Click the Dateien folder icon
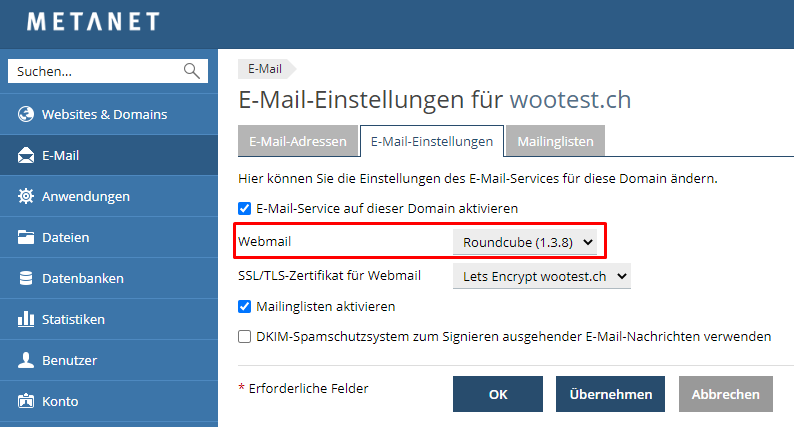Image resolution: width=794 pixels, height=427 pixels. [x=26, y=237]
